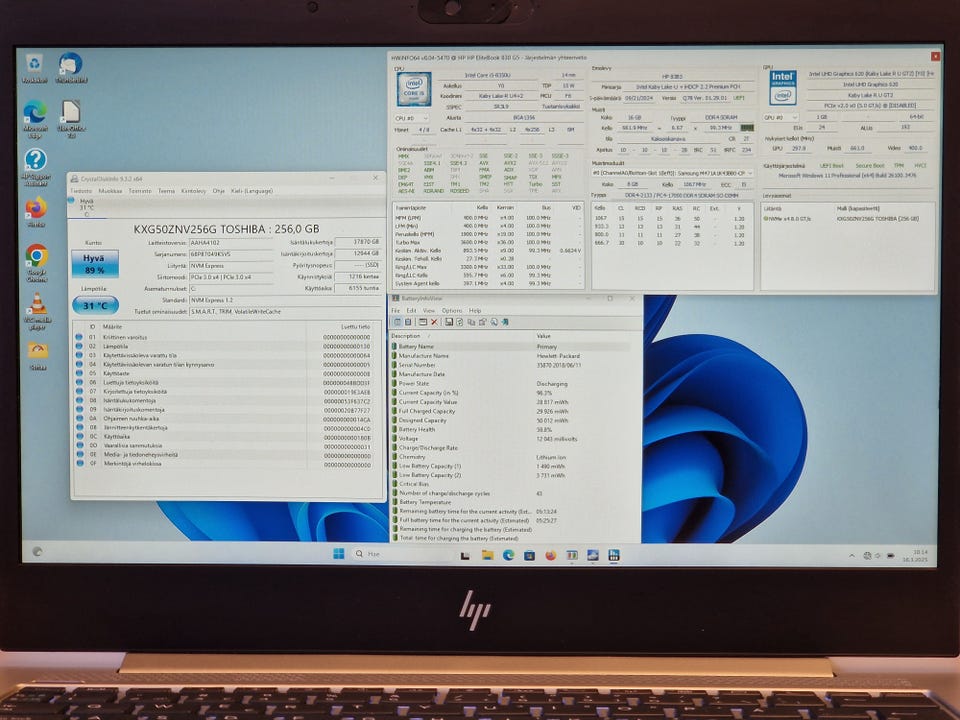Click the properties icon in BatteryInfoView toolbar
Screen dimensions: 960x720
pos(482,322)
